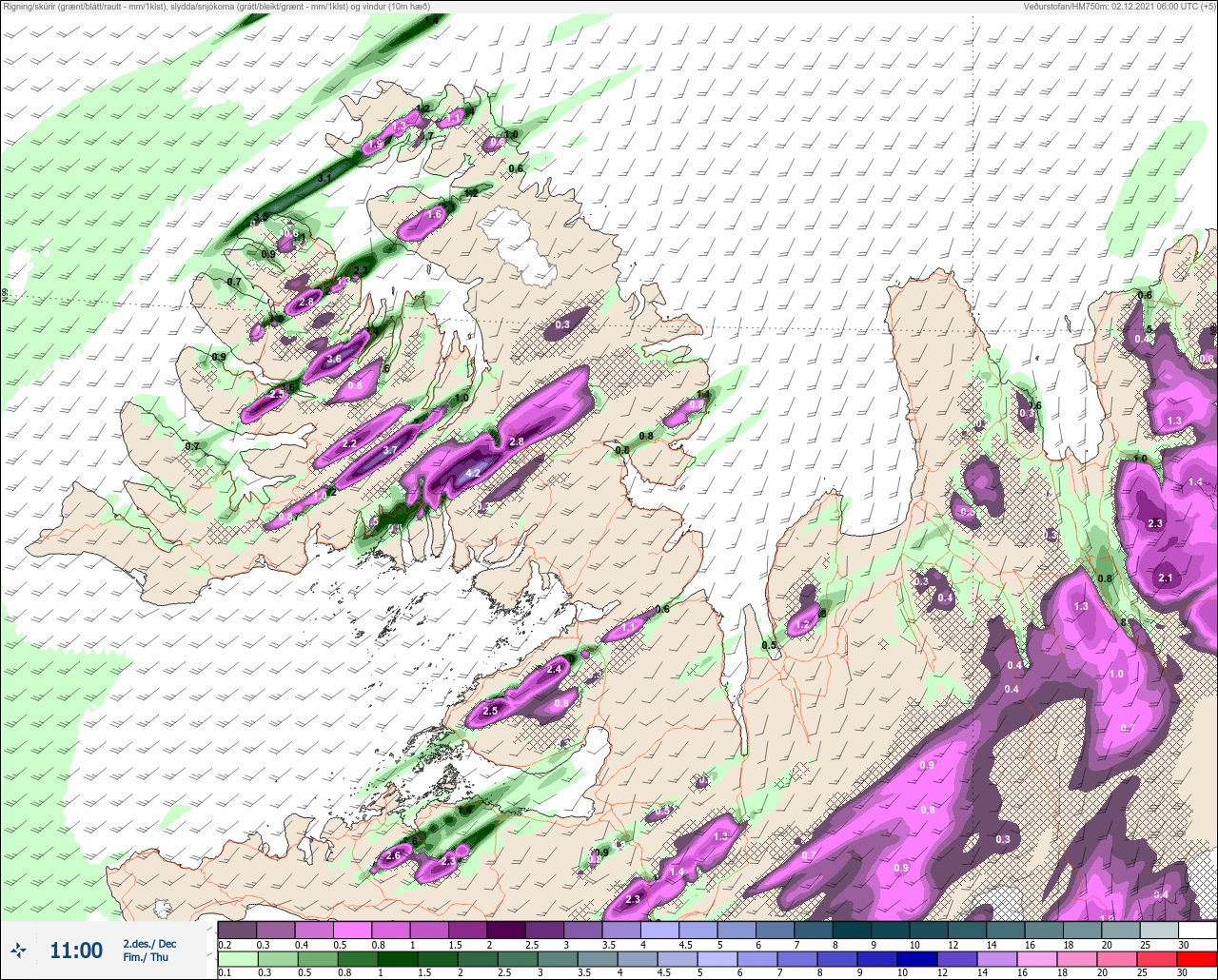Pick the upper legend swatch between 2 and 2.5
The width and height of the screenshot is (1218, 980).
click(x=506, y=930)
